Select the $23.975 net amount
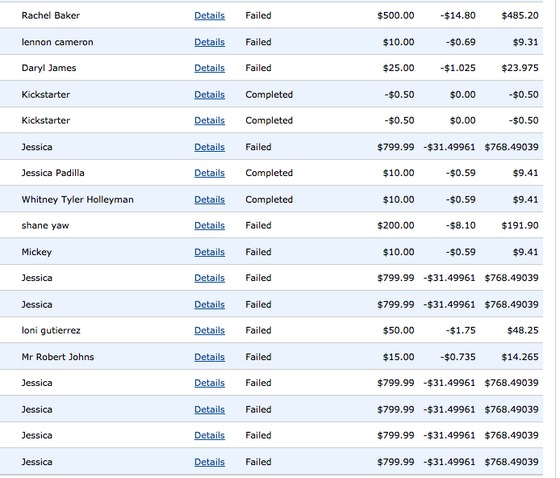The height and width of the screenshot is (478, 560). tap(520, 68)
